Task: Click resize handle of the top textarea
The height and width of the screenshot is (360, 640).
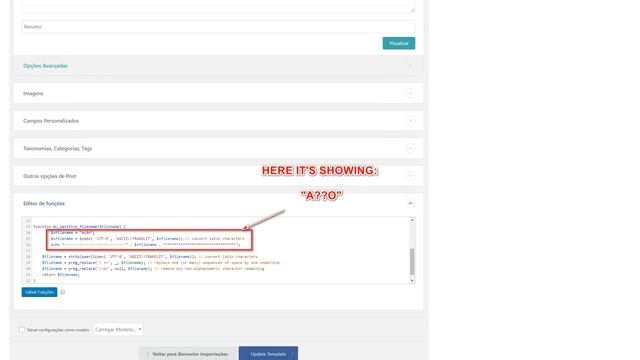Action: pos(413,10)
